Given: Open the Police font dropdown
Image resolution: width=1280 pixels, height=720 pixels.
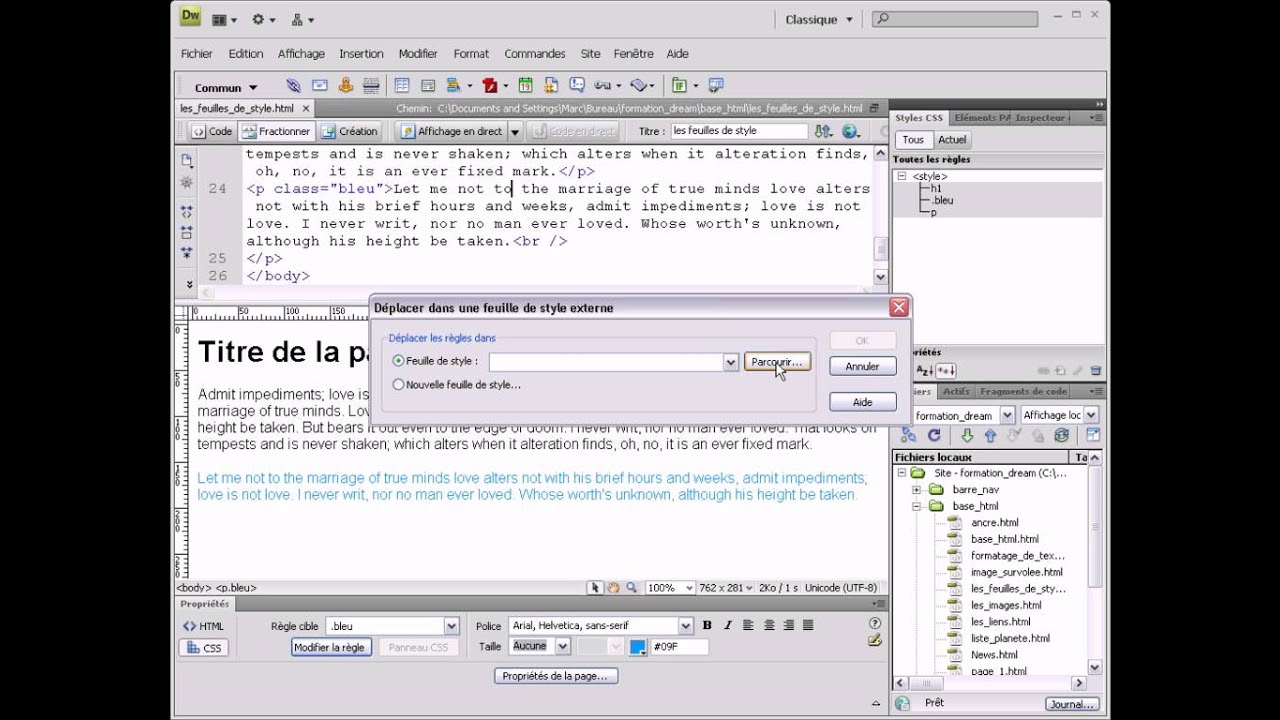Looking at the screenshot, I should coord(685,626).
